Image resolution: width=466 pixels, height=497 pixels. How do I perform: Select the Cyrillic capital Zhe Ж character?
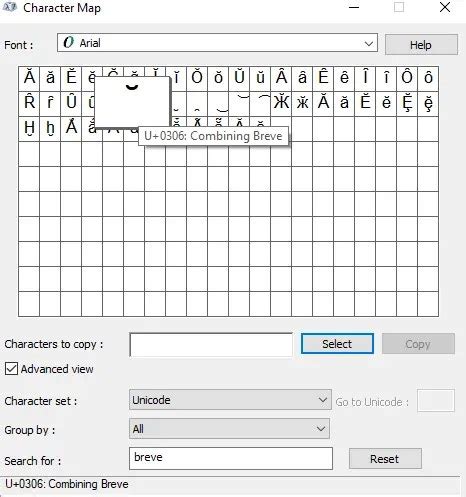tap(281, 102)
